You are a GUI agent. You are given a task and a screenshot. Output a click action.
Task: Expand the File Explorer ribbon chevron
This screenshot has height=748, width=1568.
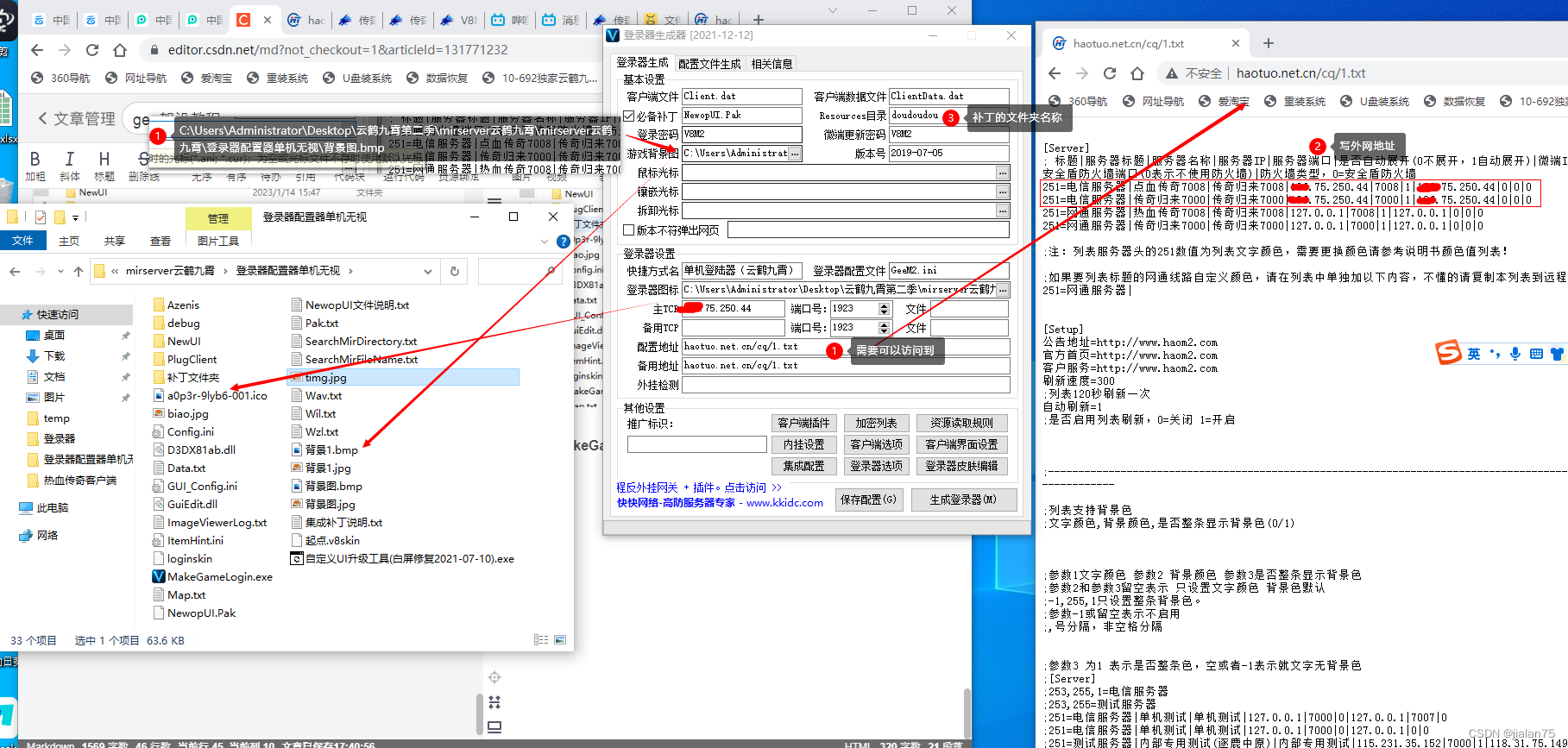545,242
